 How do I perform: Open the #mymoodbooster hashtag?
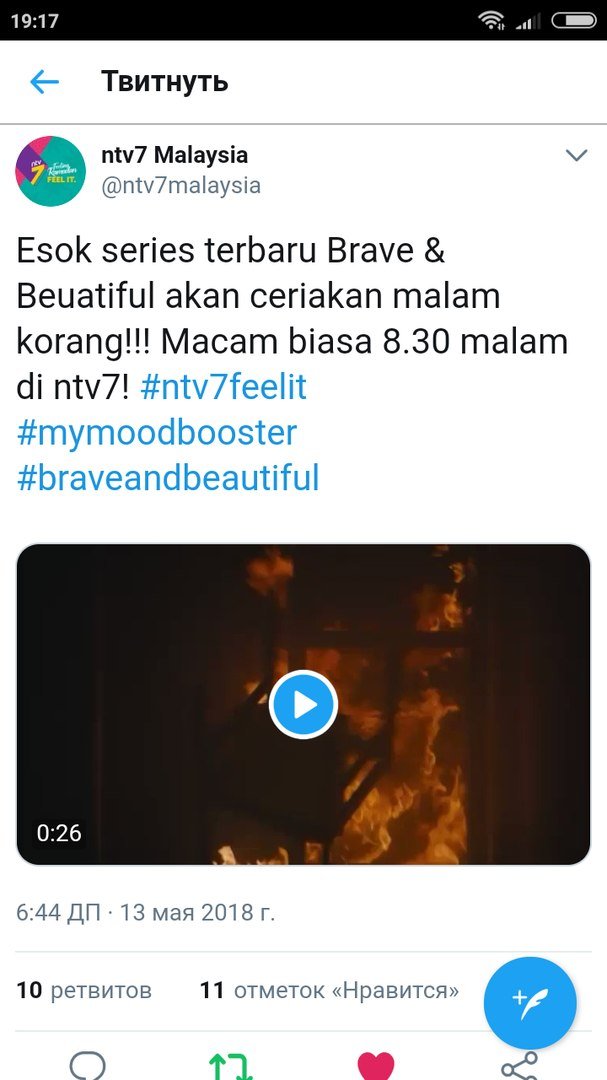[x=156, y=433]
